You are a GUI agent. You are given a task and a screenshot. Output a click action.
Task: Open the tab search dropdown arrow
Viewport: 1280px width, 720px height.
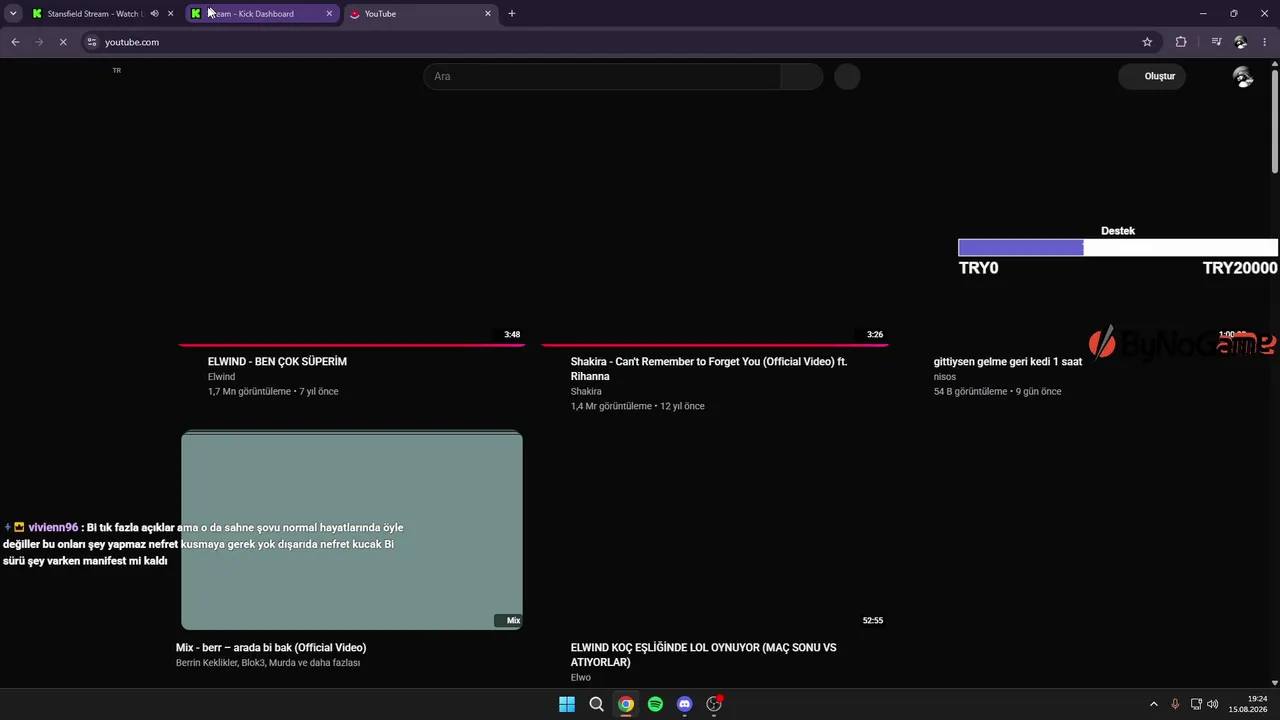(x=13, y=14)
